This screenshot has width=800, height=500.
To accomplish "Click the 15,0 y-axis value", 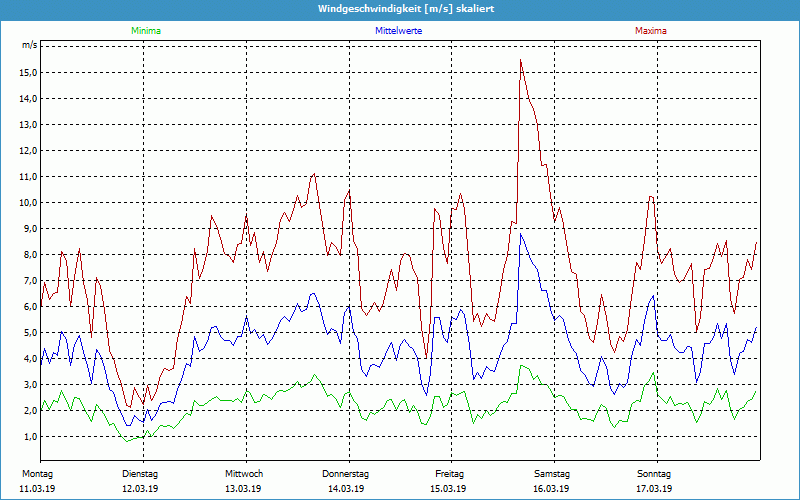I will (28, 72).
